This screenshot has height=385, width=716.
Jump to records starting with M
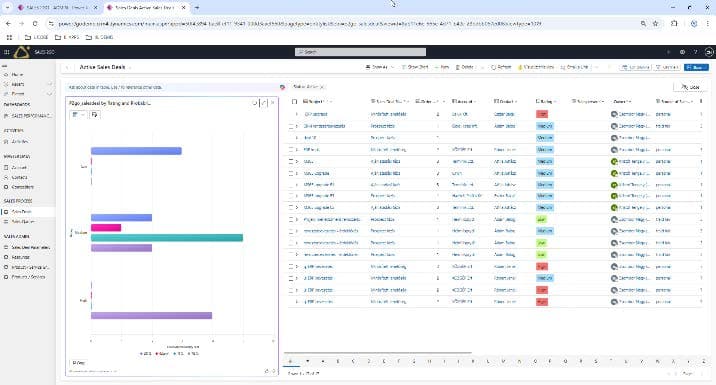pyautogui.click(x=503, y=361)
